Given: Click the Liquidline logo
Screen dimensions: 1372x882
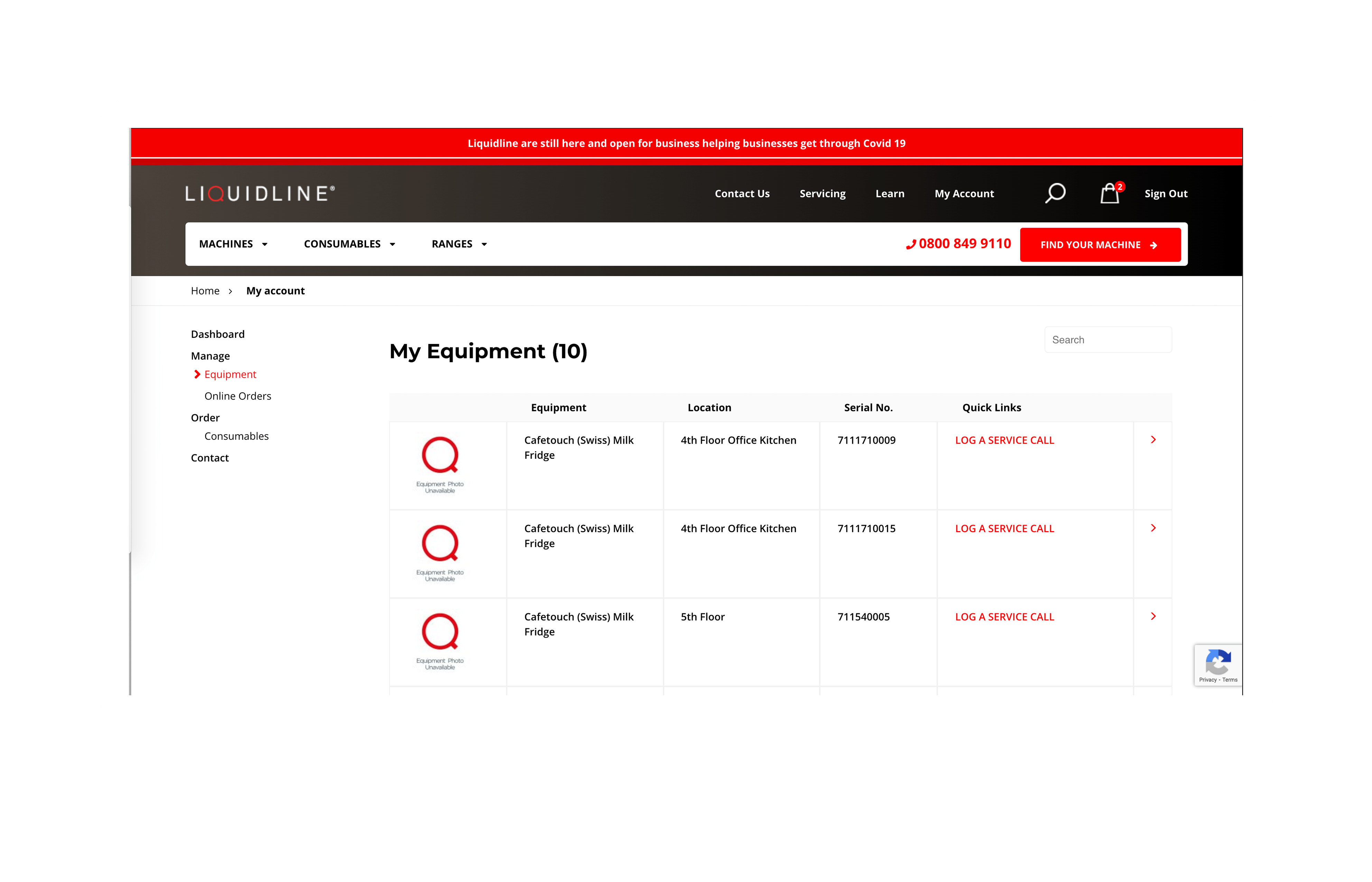Looking at the screenshot, I should (x=260, y=193).
